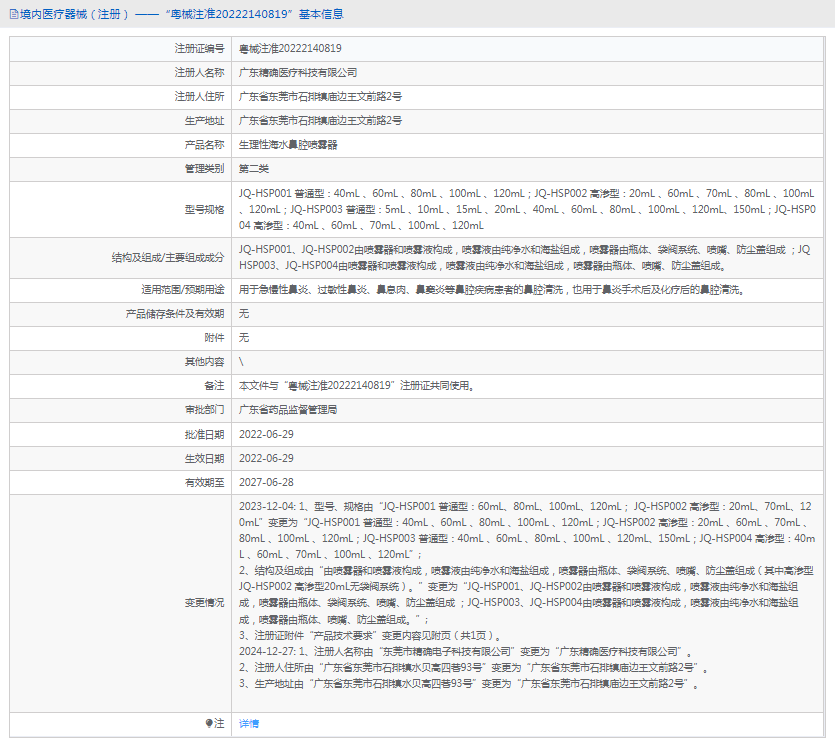Select the remark text 本文件与…注册证共同使用

356,386
